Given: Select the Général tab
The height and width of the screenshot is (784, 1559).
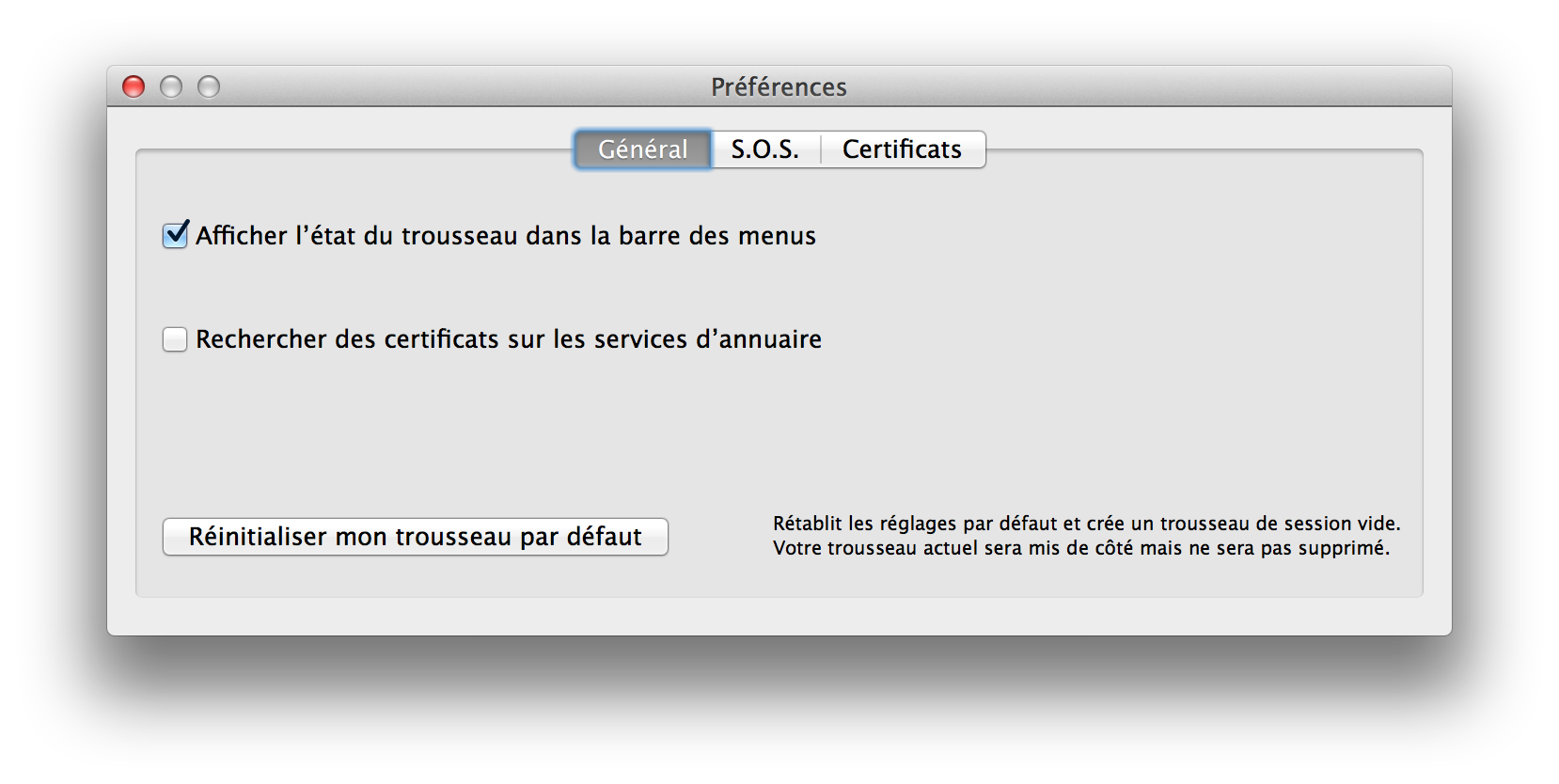Looking at the screenshot, I should 643,149.
